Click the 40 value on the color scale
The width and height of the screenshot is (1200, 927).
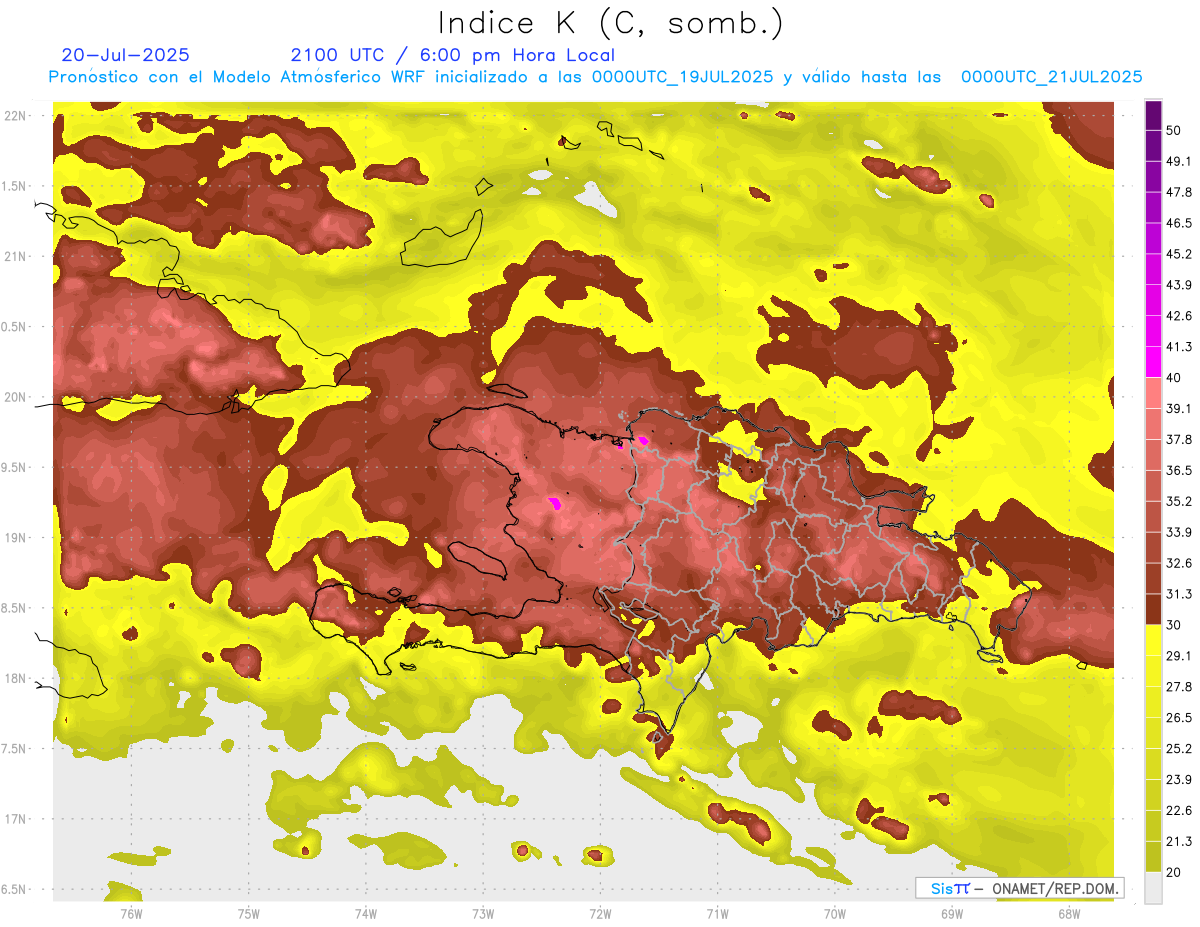click(1174, 378)
